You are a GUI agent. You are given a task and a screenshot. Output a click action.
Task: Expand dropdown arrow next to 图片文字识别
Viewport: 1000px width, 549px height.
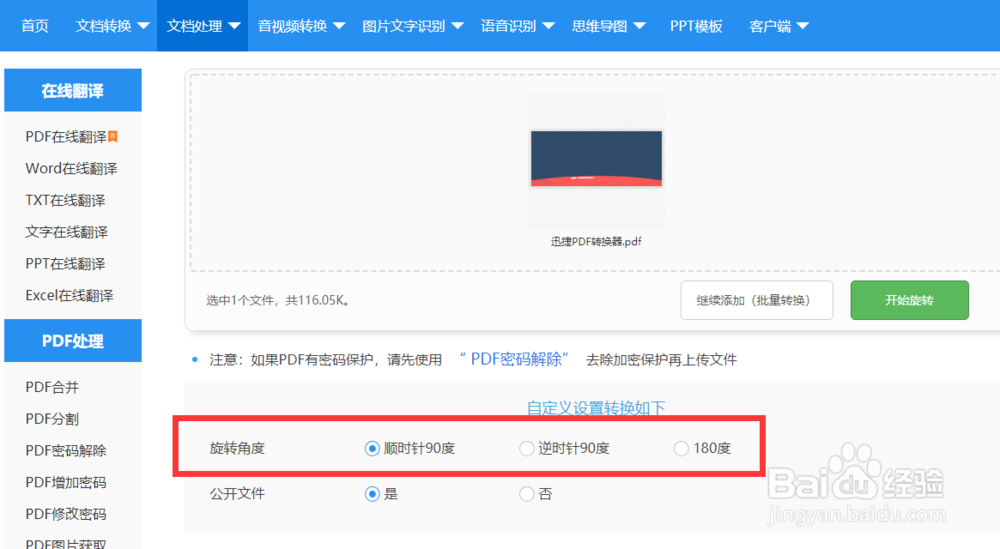457,26
